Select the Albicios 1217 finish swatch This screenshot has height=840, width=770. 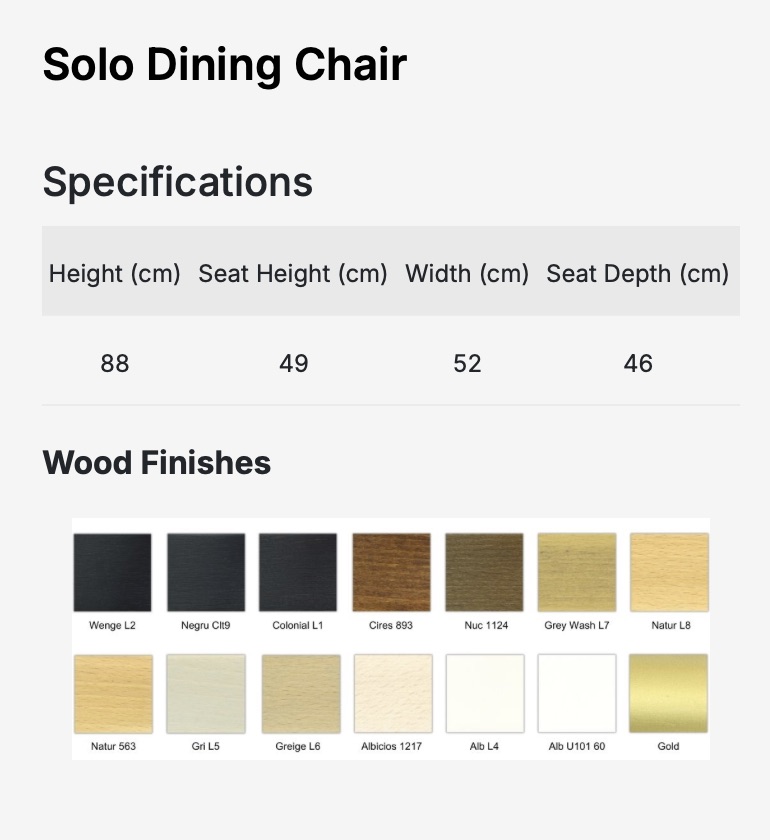[x=392, y=694]
